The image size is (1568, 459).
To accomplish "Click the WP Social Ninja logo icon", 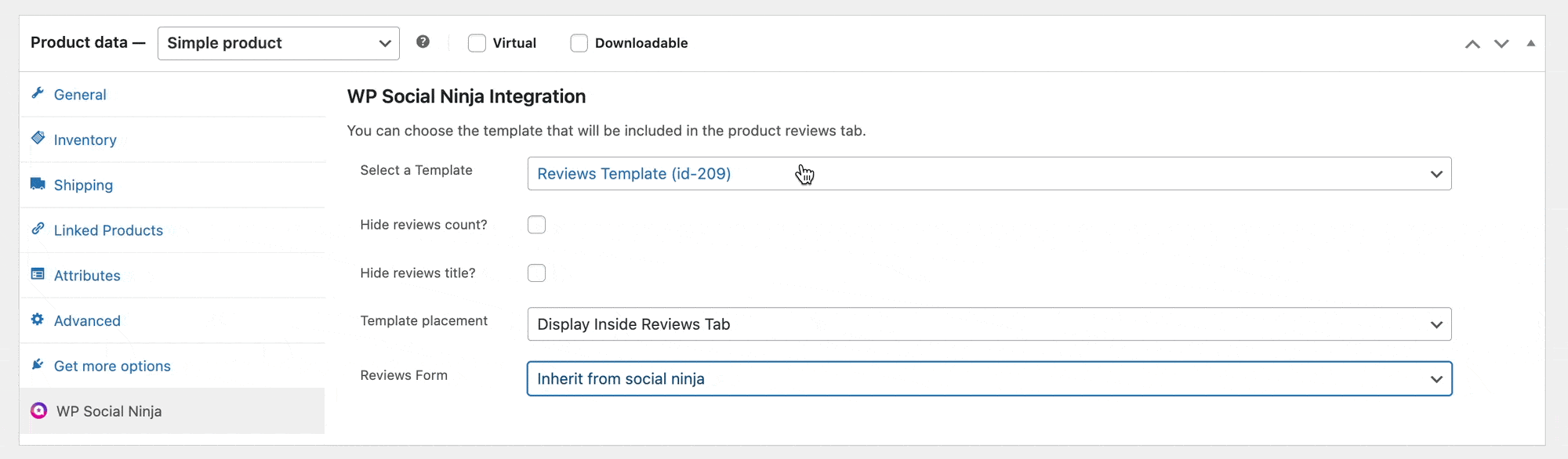I will pyautogui.click(x=38, y=410).
